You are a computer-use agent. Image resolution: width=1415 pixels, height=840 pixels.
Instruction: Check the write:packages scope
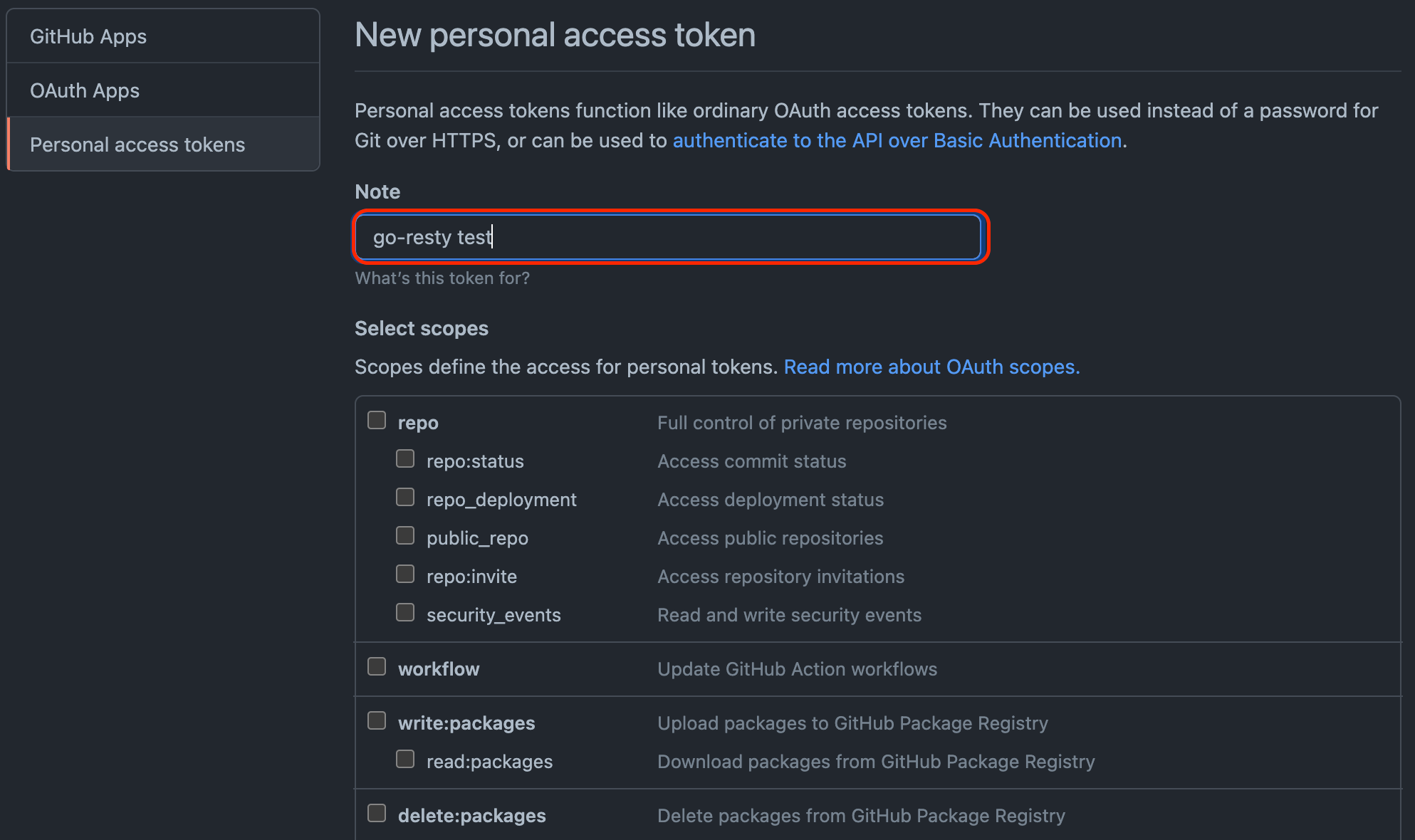coord(377,721)
